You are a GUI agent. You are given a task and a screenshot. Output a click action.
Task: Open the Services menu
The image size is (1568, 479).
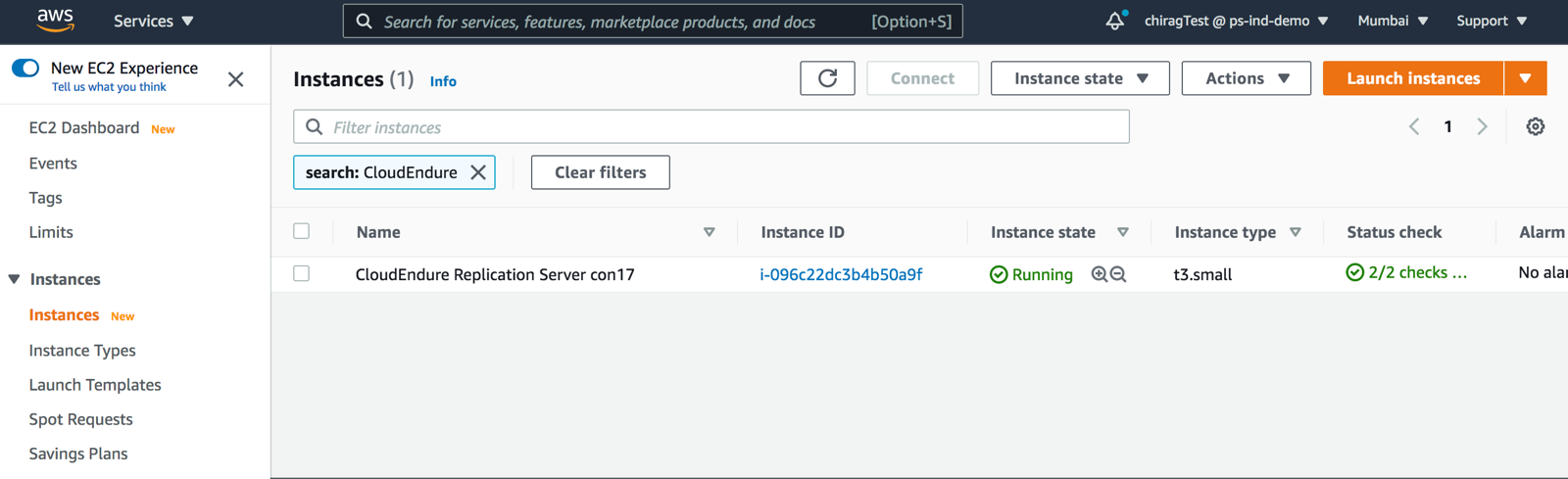click(154, 21)
